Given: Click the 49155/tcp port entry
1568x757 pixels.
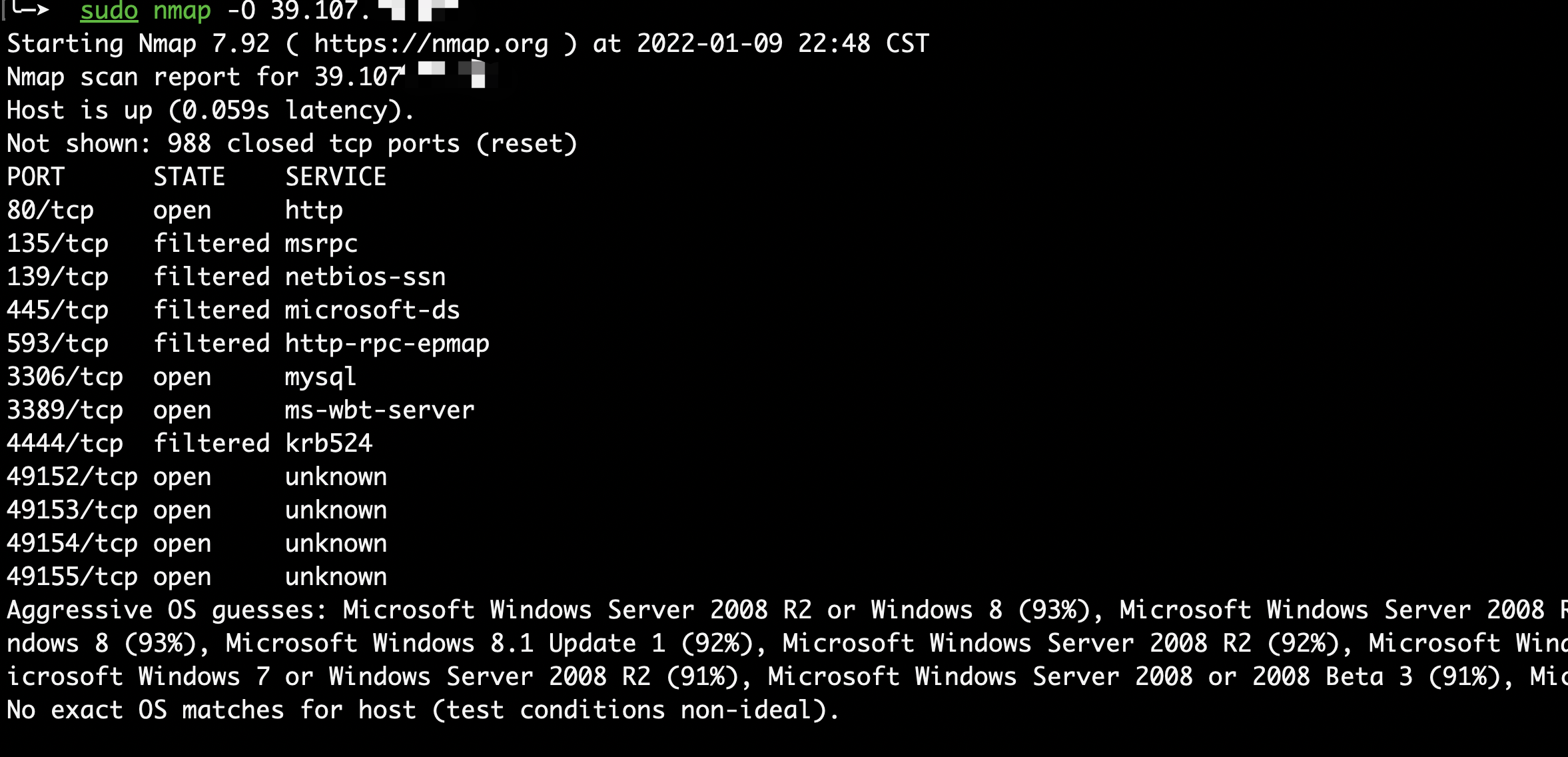Looking at the screenshot, I should point(72,577).
